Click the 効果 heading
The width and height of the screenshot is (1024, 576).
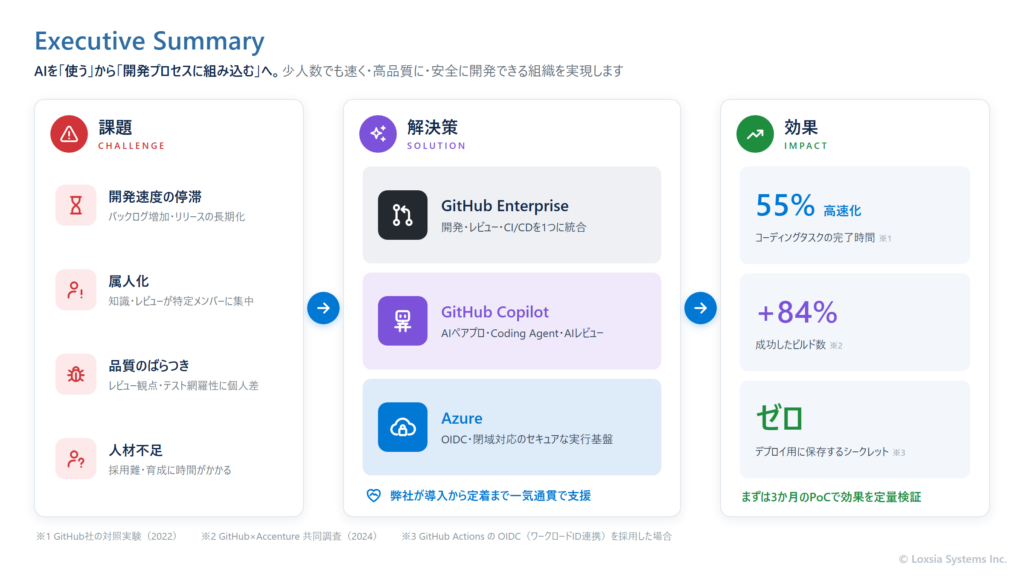tap(801, 127)
